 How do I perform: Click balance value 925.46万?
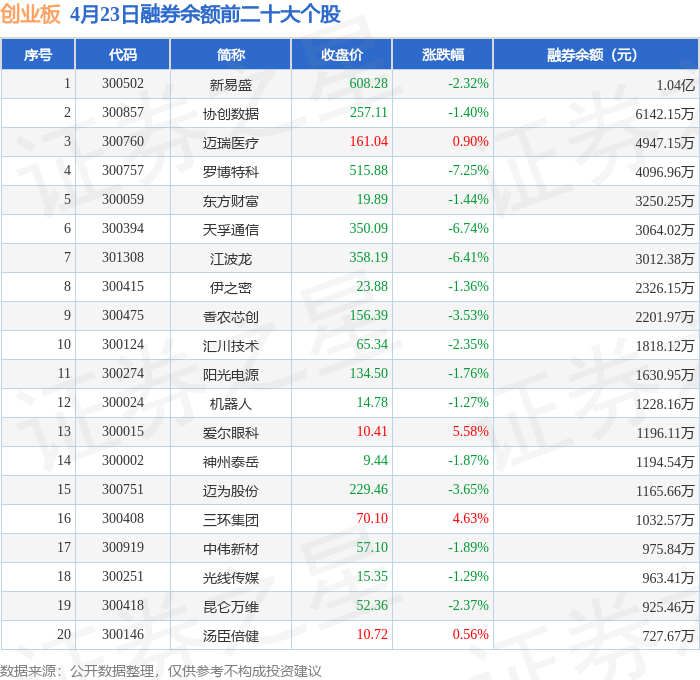[x=668, y=607]
